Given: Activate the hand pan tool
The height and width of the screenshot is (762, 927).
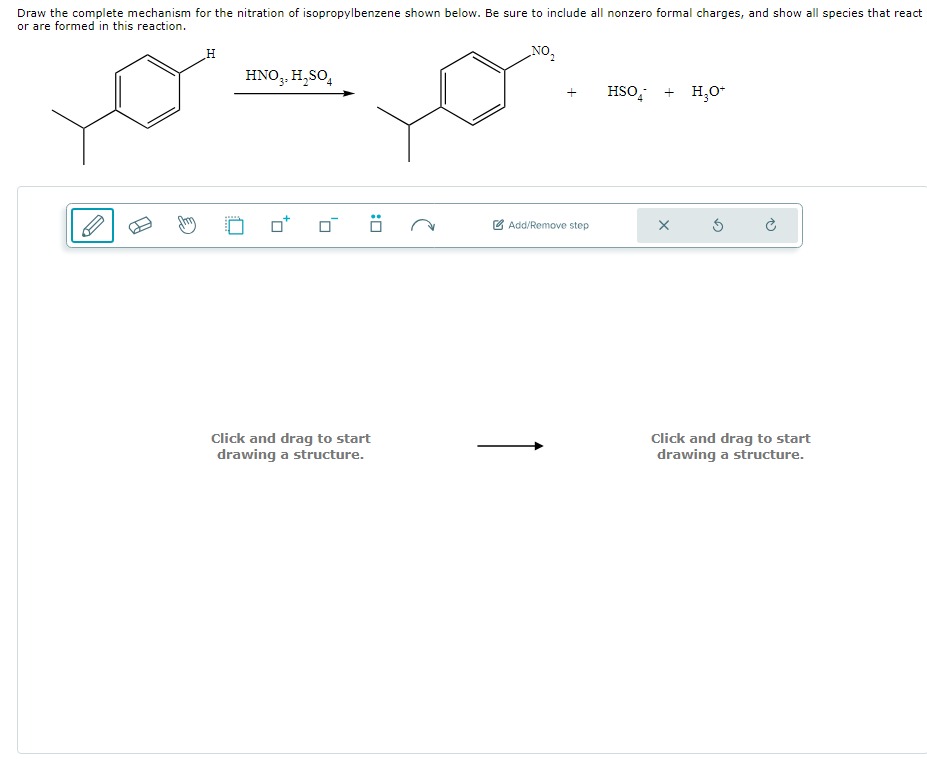Looking at the screenshot, I should click(x=186, y=225).
